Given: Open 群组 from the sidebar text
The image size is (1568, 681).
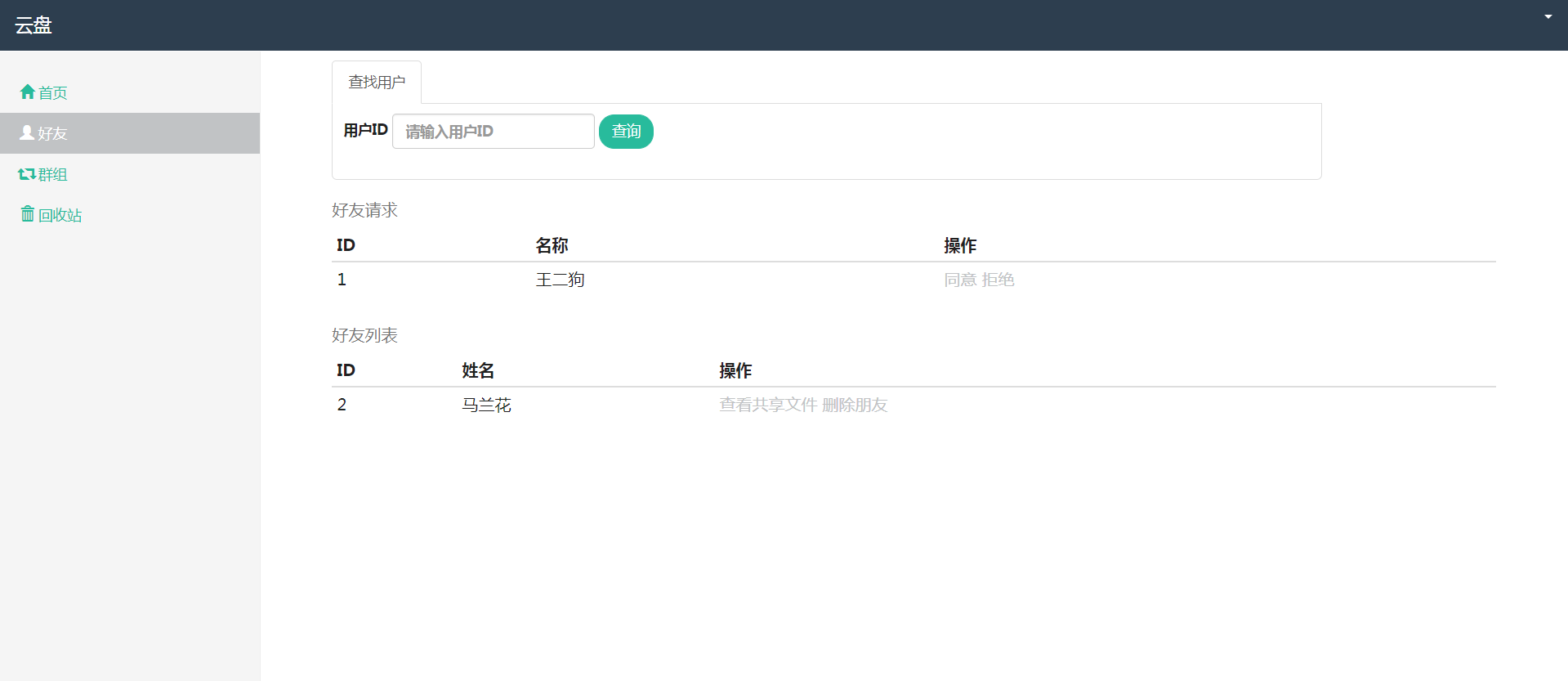Looking at the screenshot, I should pos(53,175).
